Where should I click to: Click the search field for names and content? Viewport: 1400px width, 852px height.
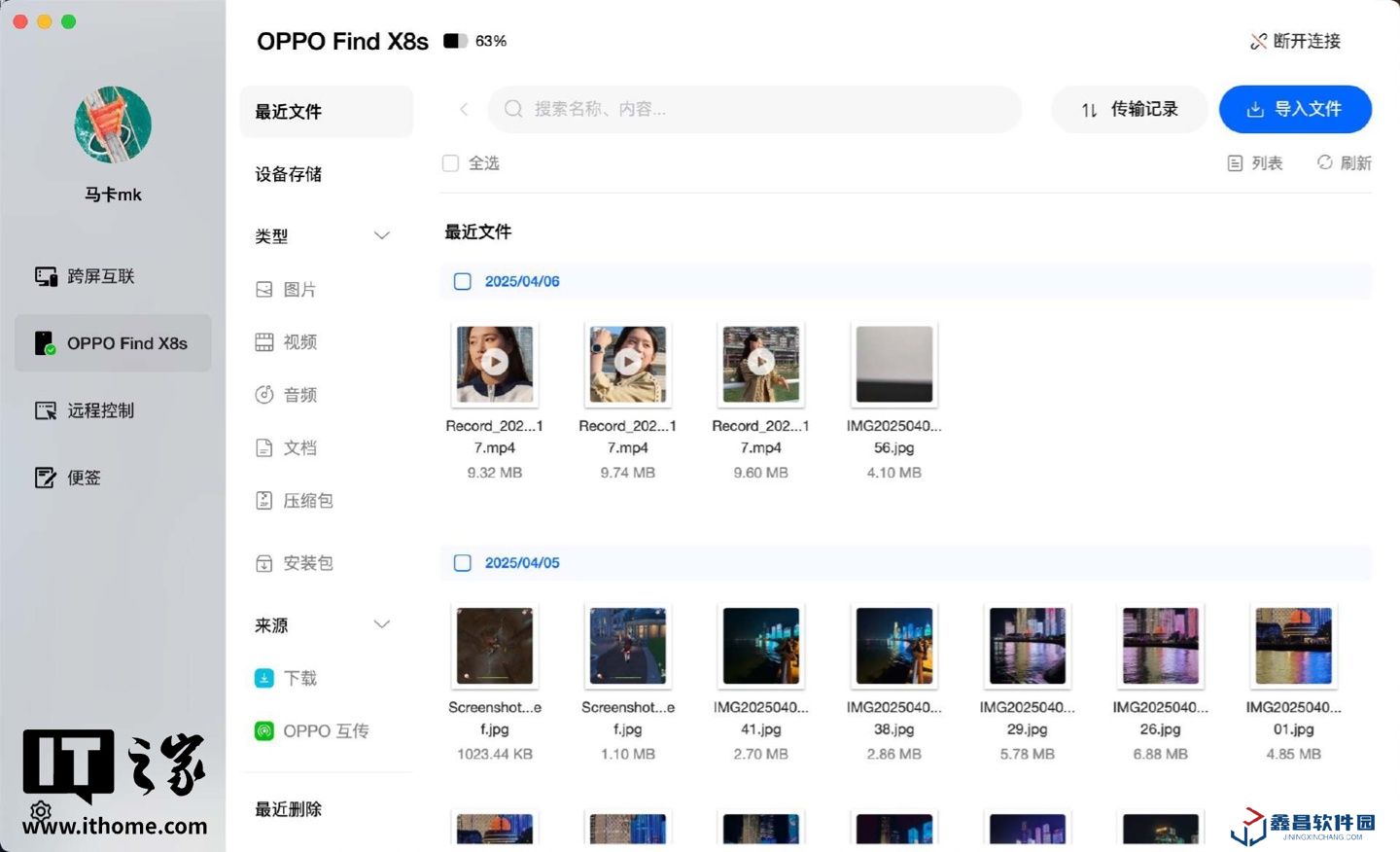[x=758, y=109]
